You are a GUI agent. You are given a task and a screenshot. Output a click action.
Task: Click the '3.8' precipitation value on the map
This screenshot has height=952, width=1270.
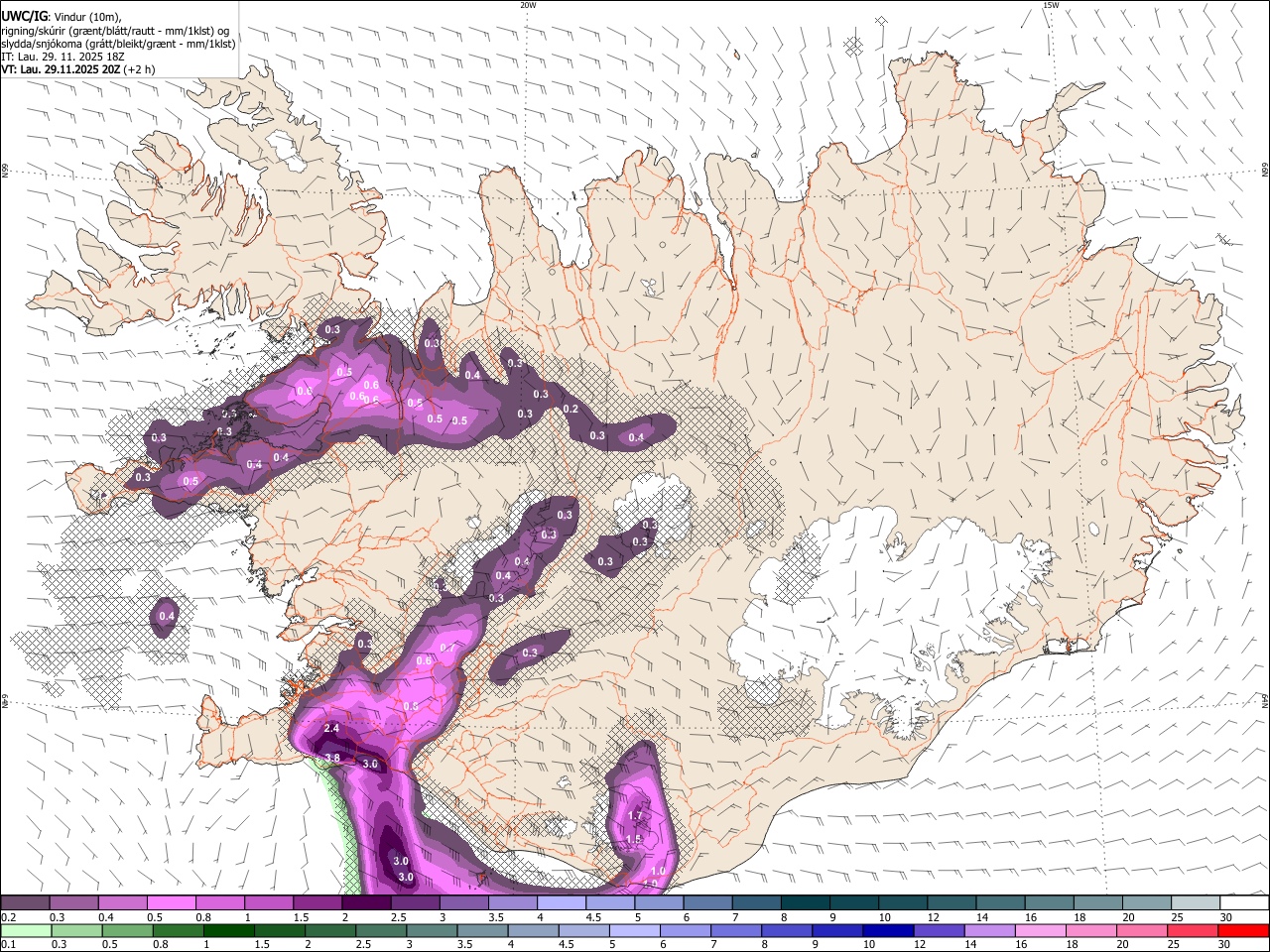point(333,759)
